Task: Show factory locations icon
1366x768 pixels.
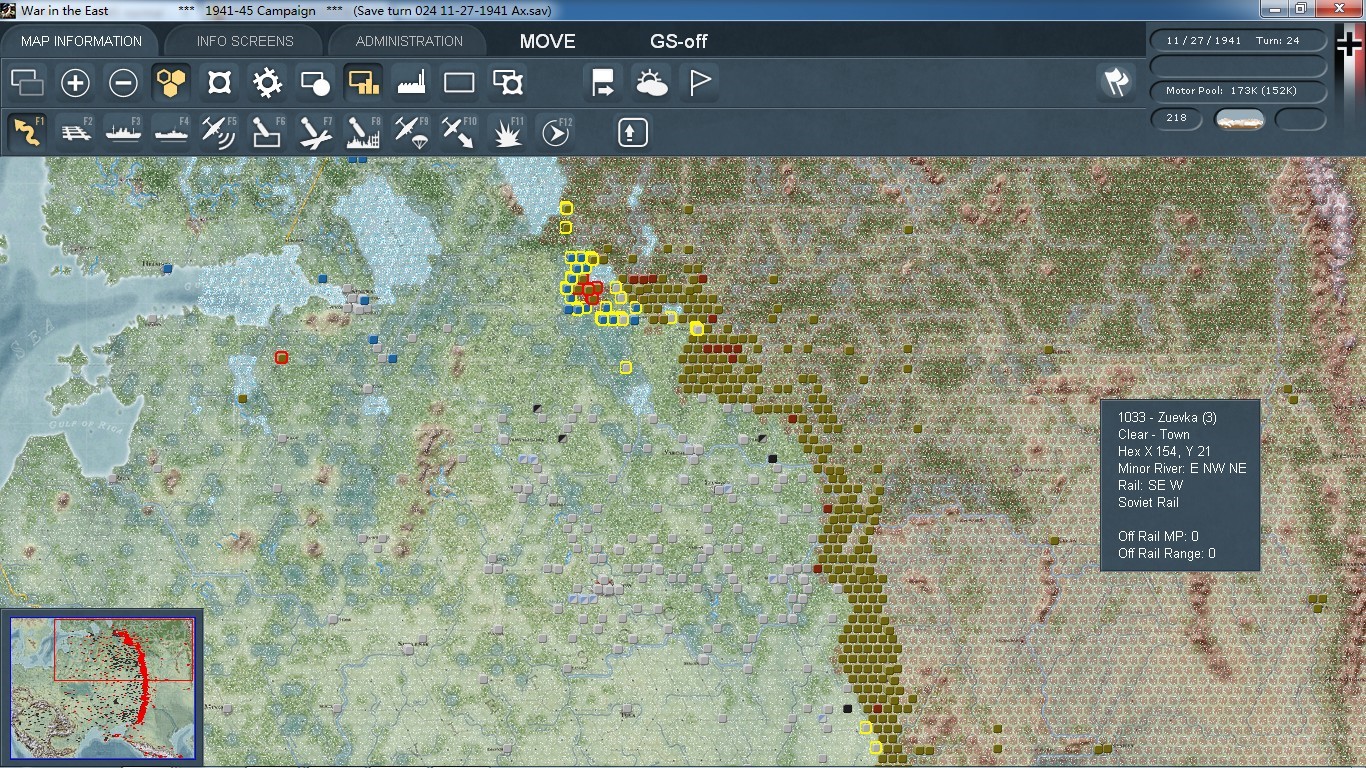Action: pos(411,83)
